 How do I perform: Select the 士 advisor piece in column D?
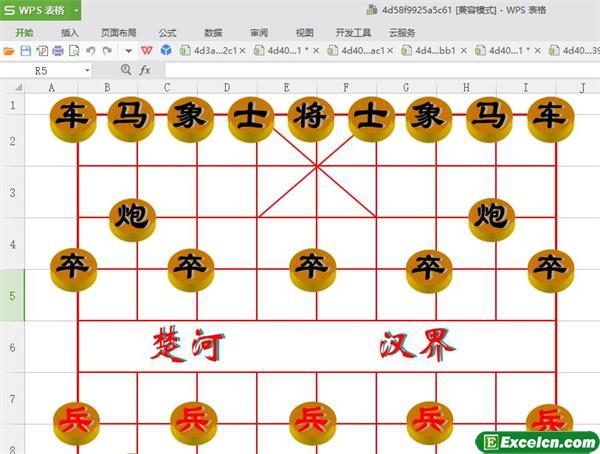tap(251, 119)
